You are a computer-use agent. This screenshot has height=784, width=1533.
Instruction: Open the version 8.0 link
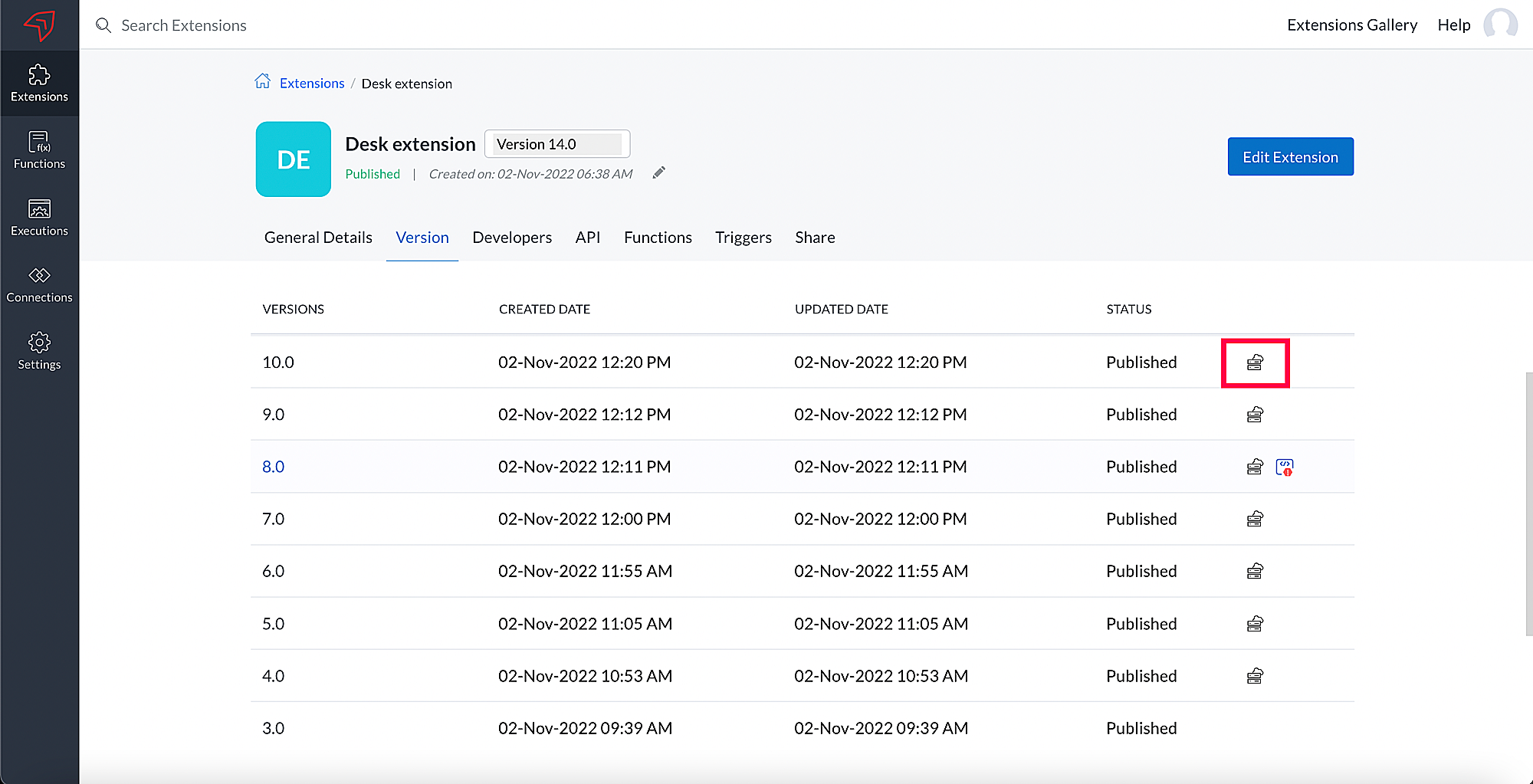coord(273,467)
